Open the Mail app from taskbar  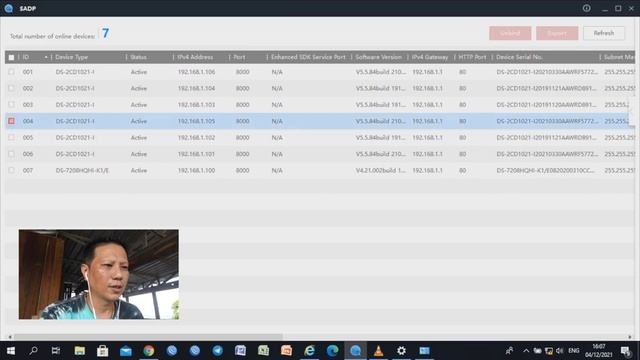point(126,351)
